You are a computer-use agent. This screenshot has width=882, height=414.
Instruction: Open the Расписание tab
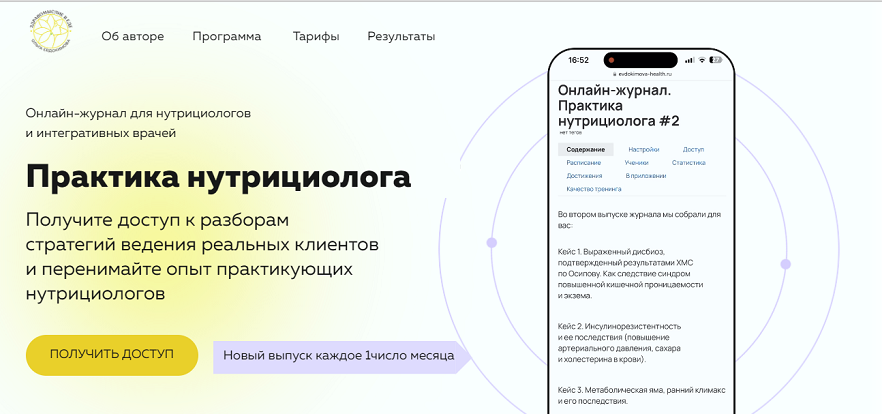pyautogui.click(x=584, y=162)
